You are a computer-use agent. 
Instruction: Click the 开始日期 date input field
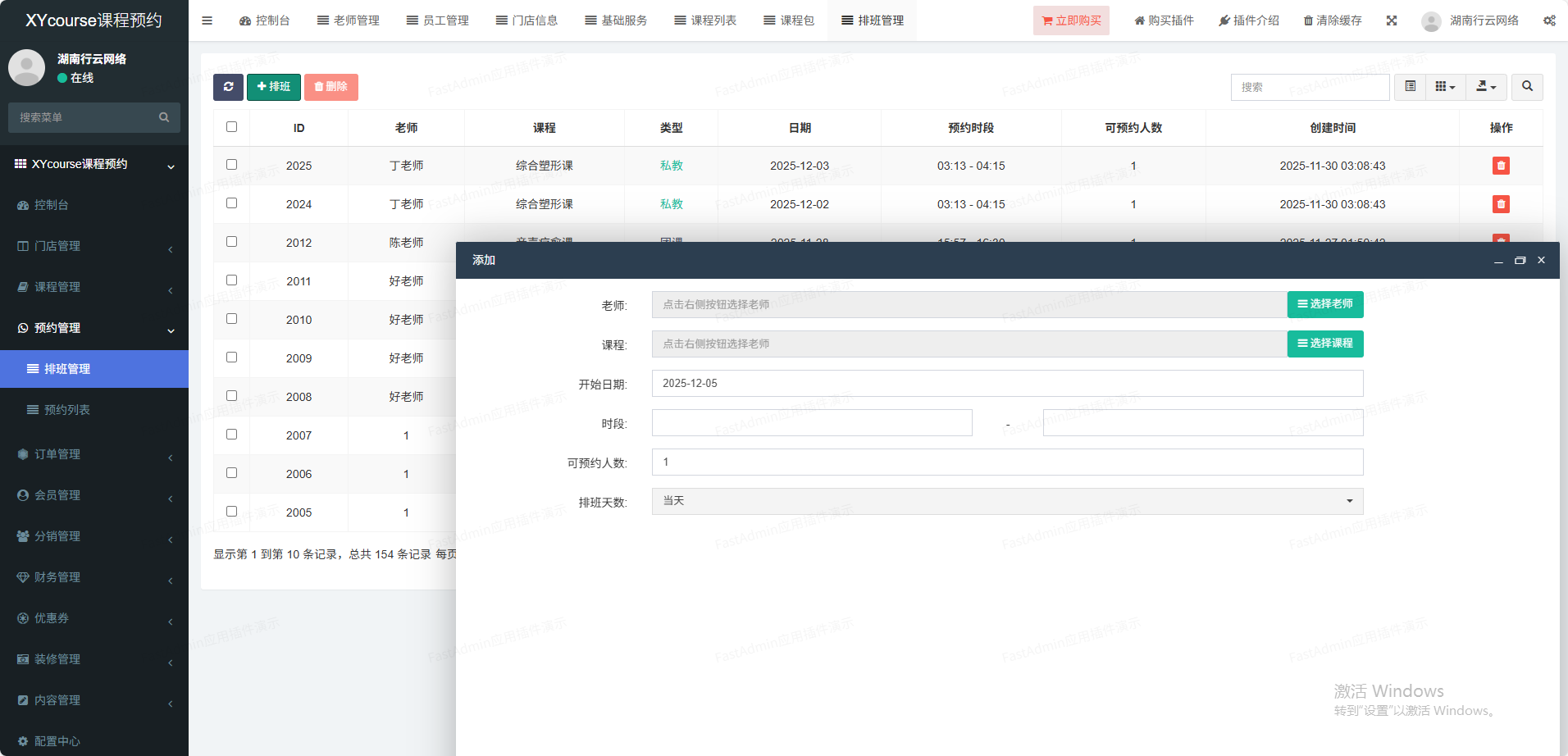[1007, 383]
